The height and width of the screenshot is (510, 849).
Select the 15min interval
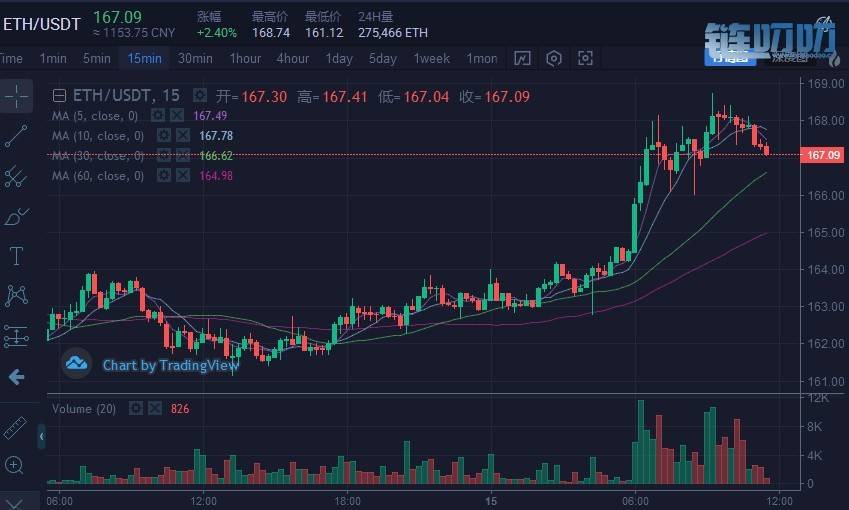click(x=145, y=58)
